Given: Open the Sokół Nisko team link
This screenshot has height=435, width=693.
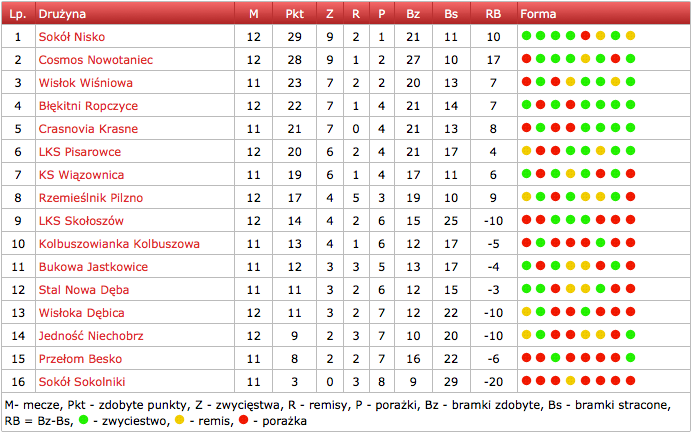Looking at the screenshot, I should pyautogui.click(x=70, y=37).
